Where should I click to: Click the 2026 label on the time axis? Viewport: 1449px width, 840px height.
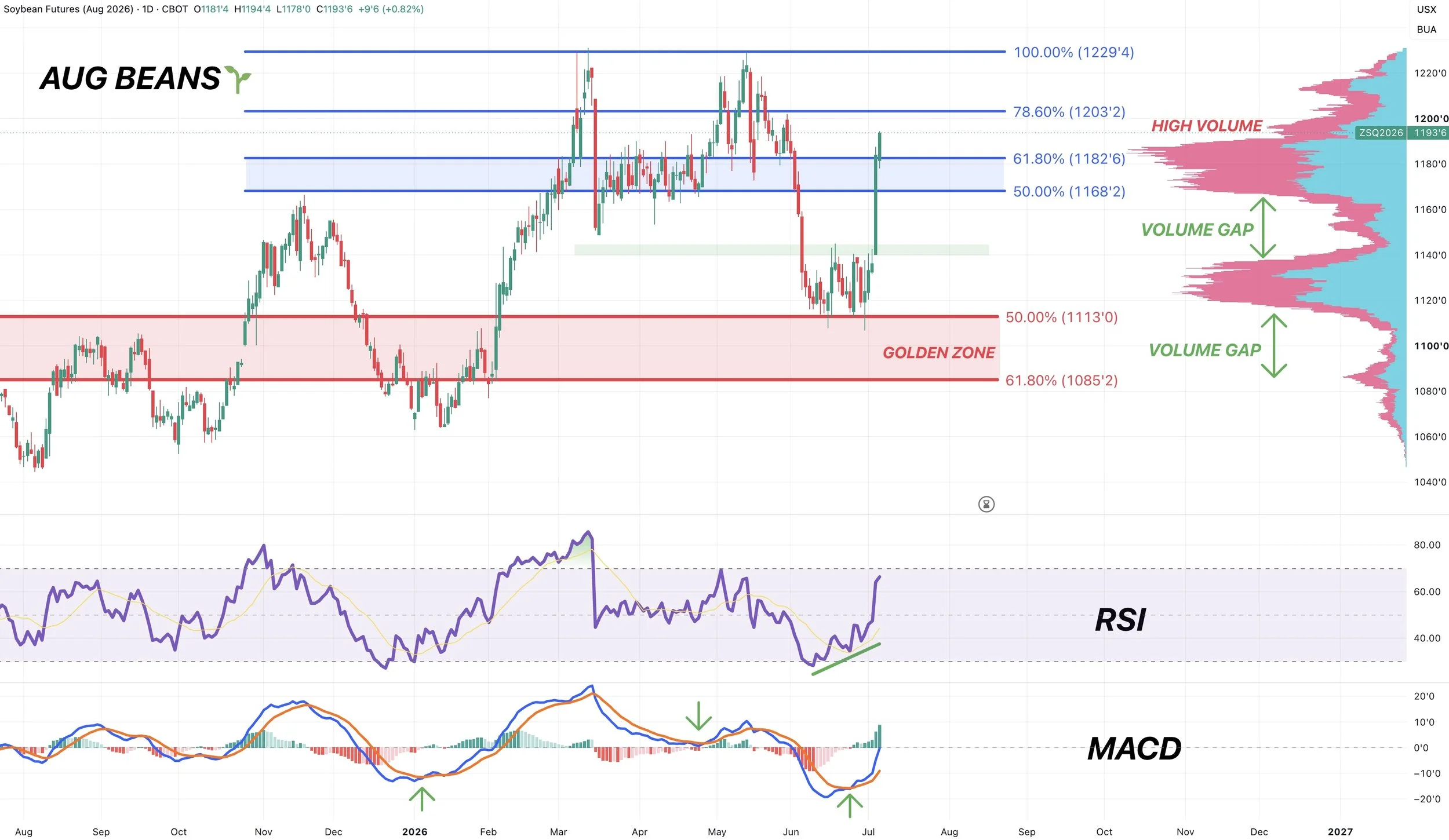414,832
